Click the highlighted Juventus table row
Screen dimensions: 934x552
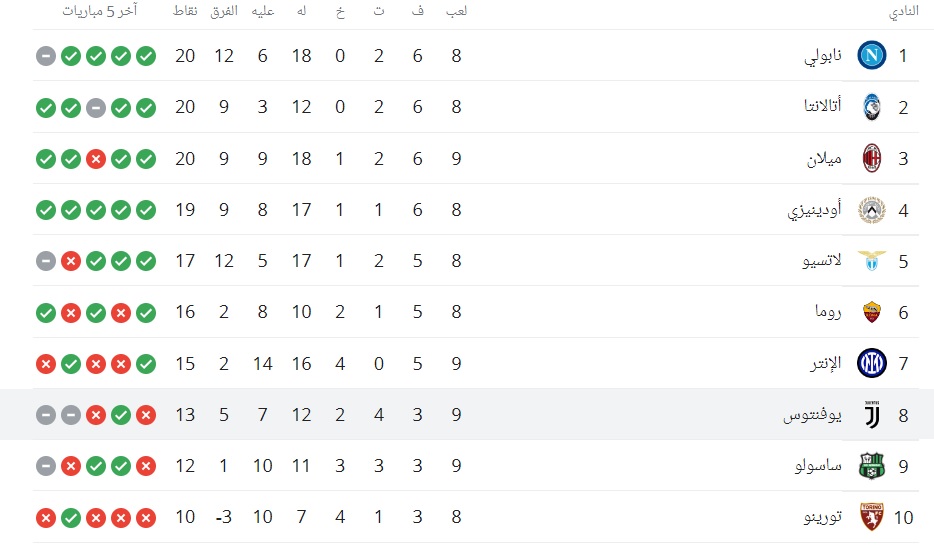point(467,414)
